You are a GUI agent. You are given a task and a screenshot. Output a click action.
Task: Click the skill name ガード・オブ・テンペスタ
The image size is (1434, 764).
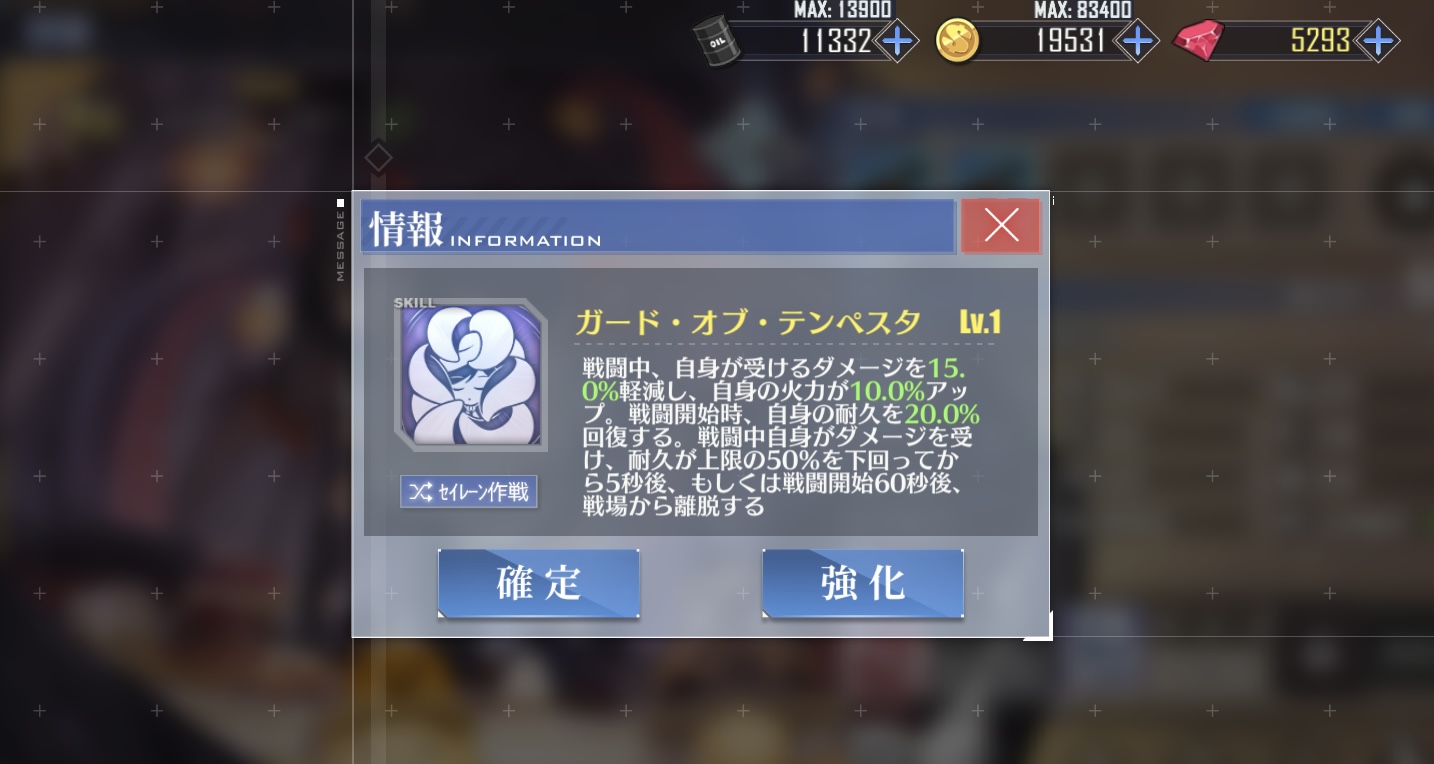point(748,322)
